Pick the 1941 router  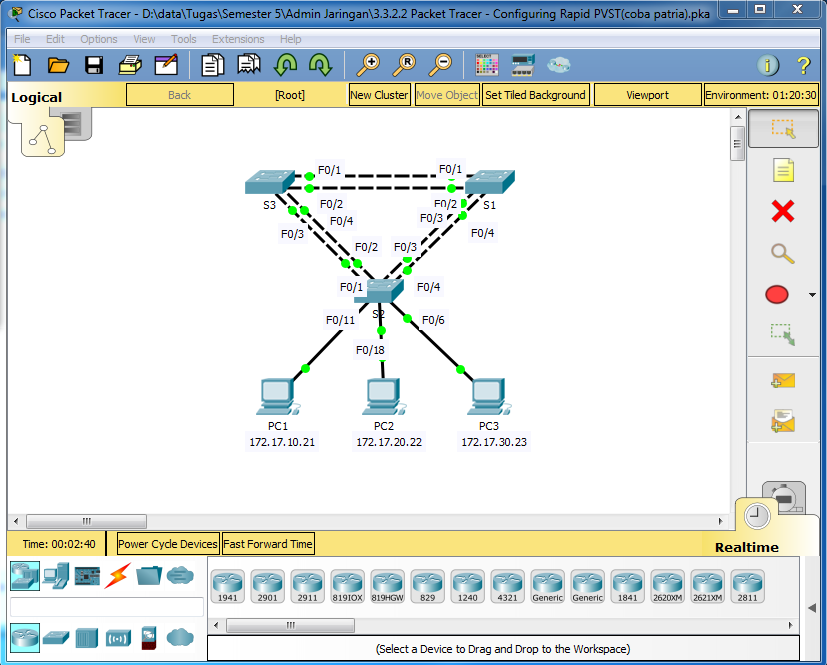click(227, 585)
